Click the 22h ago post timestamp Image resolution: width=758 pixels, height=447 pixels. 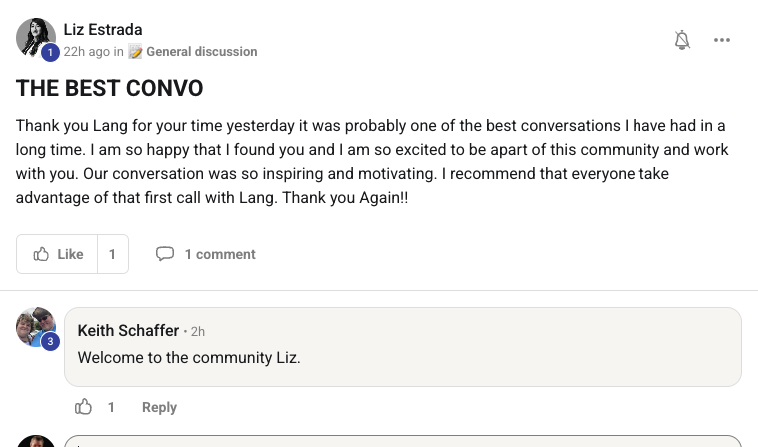[x=86, y=52]
